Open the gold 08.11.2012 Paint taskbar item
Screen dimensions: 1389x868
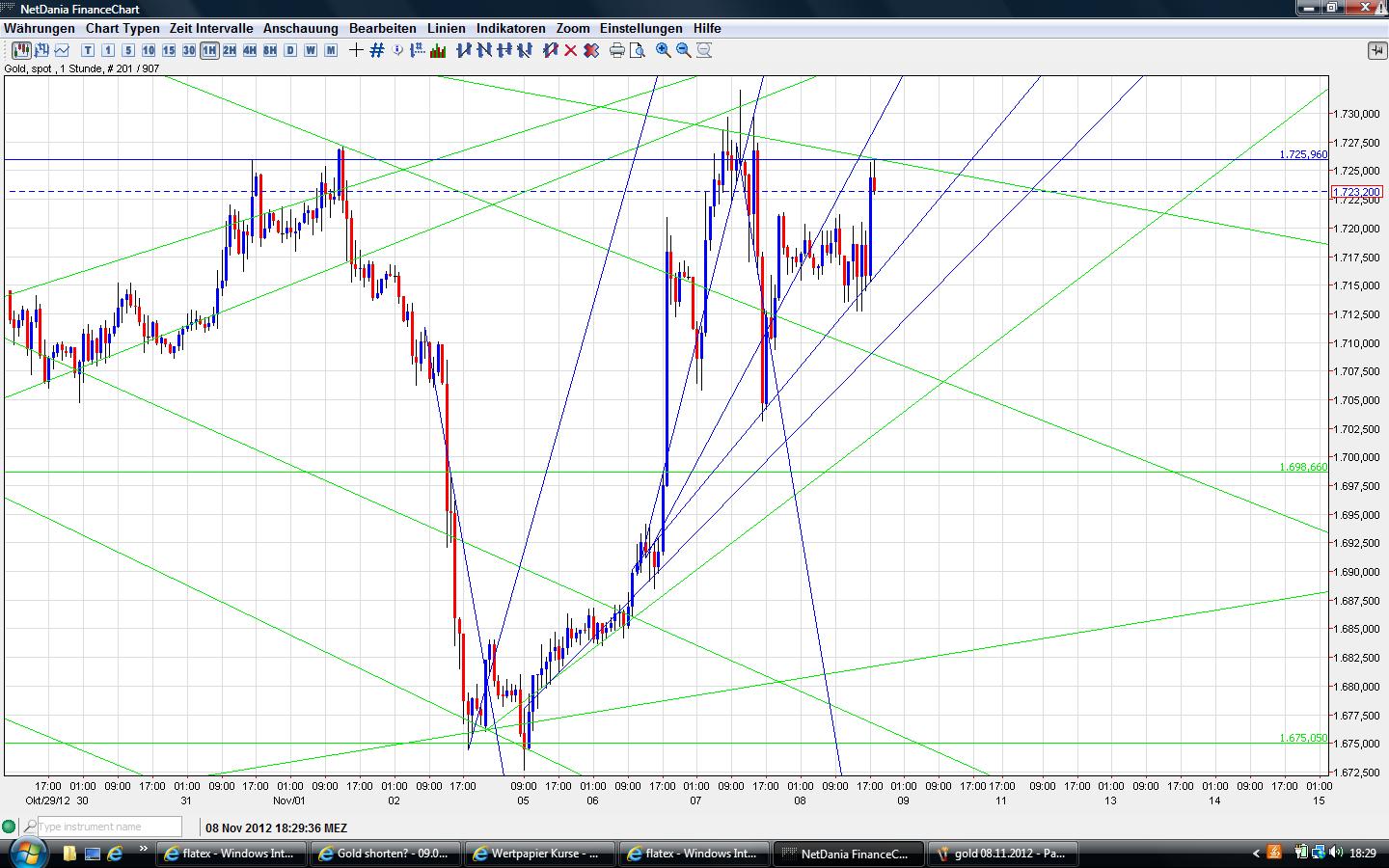click(x=1003, y=853)
